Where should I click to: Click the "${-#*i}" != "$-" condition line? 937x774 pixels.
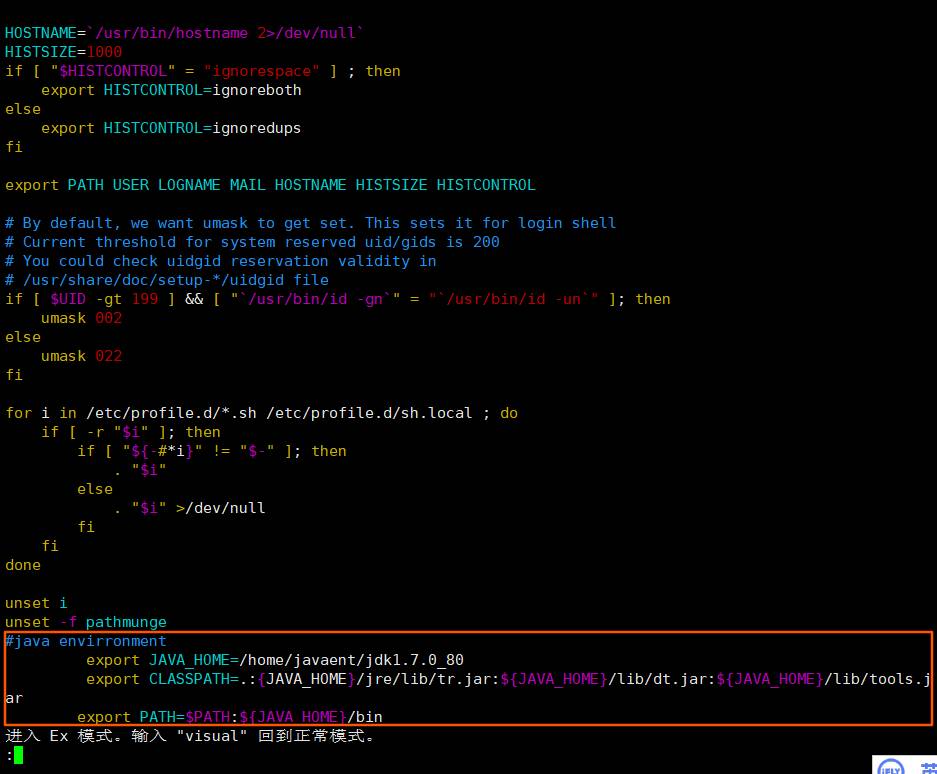pos(212,451)
